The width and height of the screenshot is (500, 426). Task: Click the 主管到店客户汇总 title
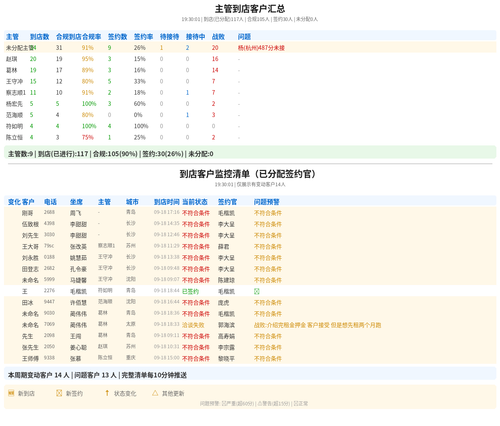click(x=250, y=9)
